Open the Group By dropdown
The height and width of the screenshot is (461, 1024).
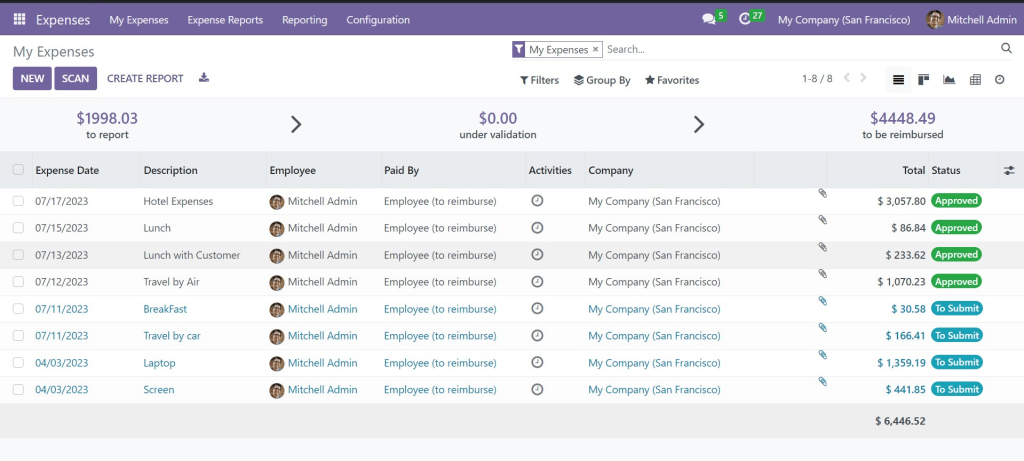pyautogui.click(x=602, y=80)
